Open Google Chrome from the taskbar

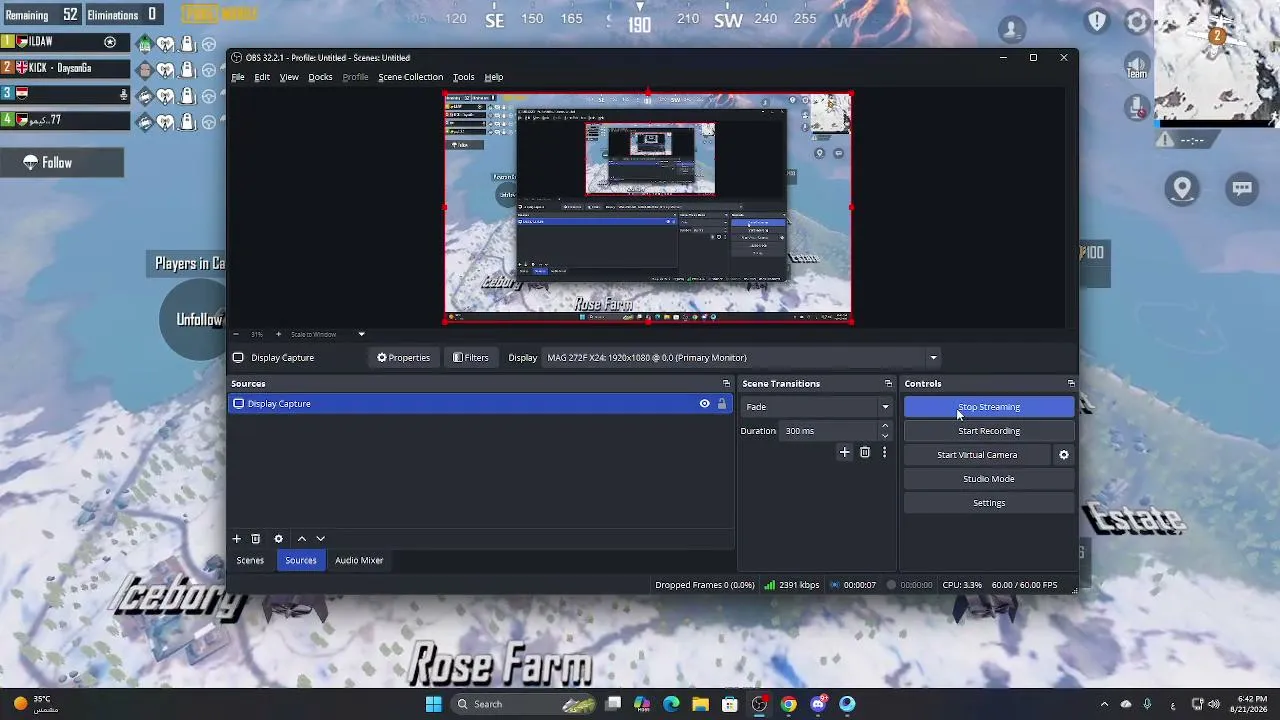tap(789, 704)
